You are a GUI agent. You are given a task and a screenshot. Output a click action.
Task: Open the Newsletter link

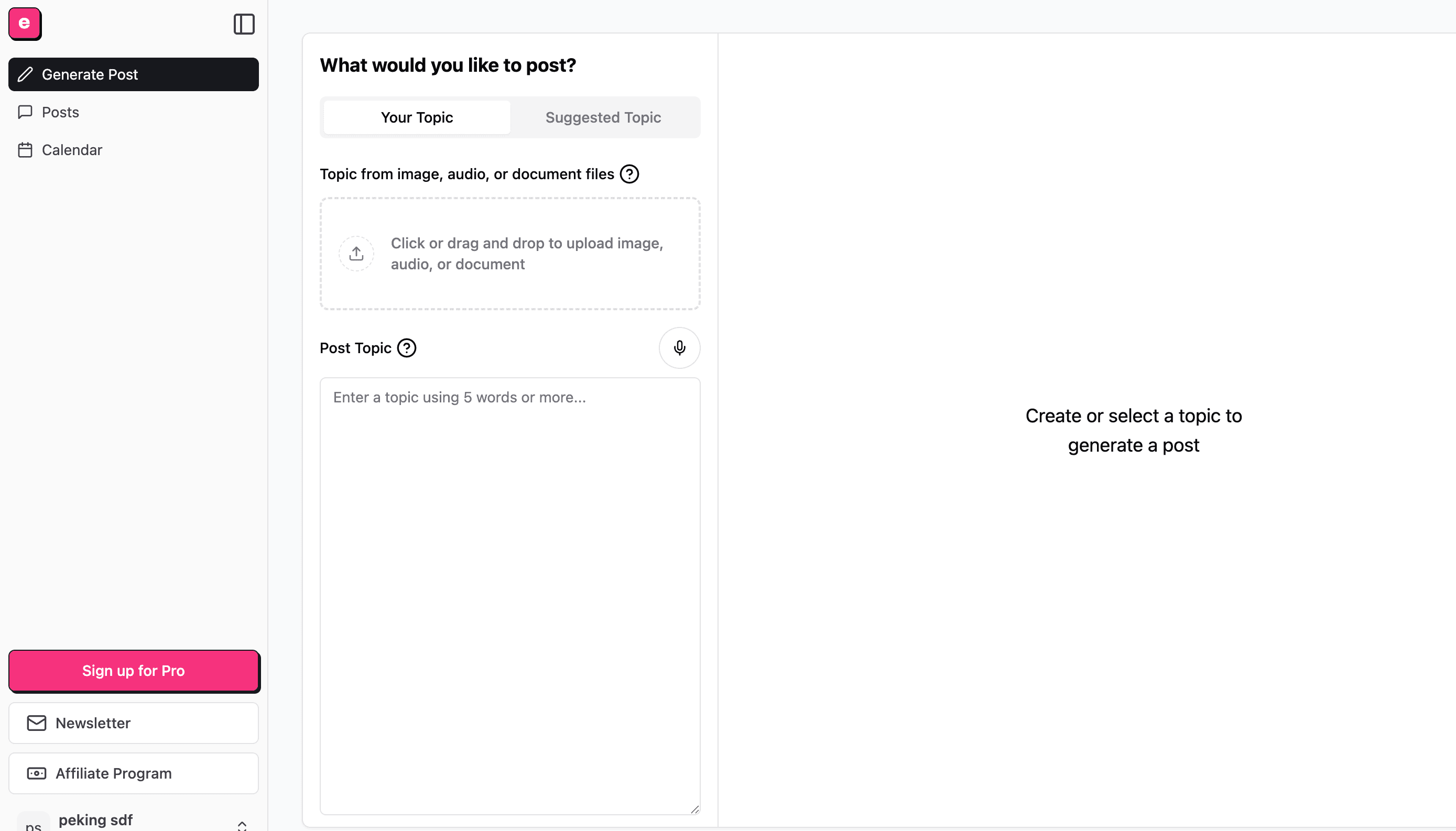(134, 723)
